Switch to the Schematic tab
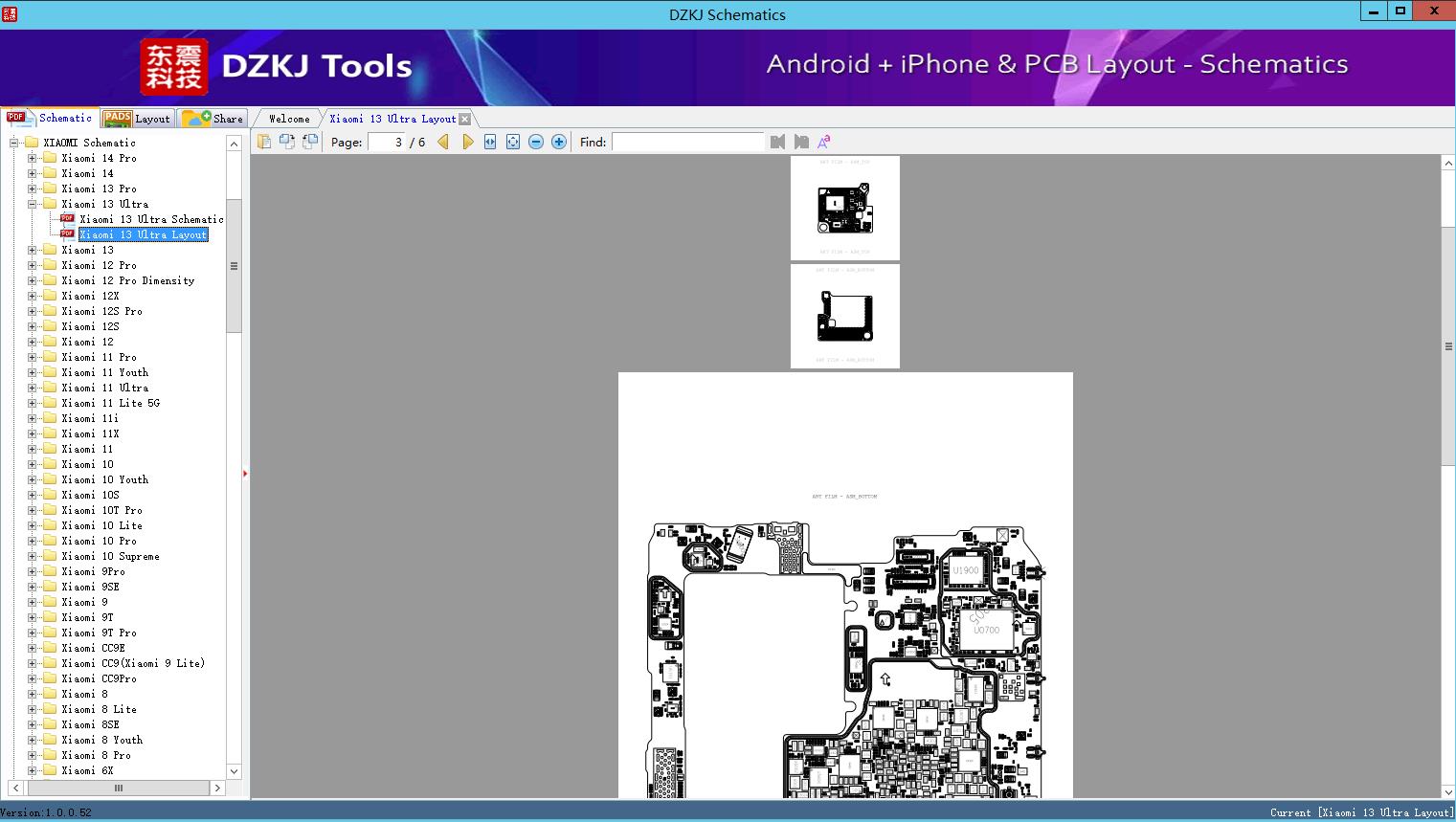 point(50,118)
